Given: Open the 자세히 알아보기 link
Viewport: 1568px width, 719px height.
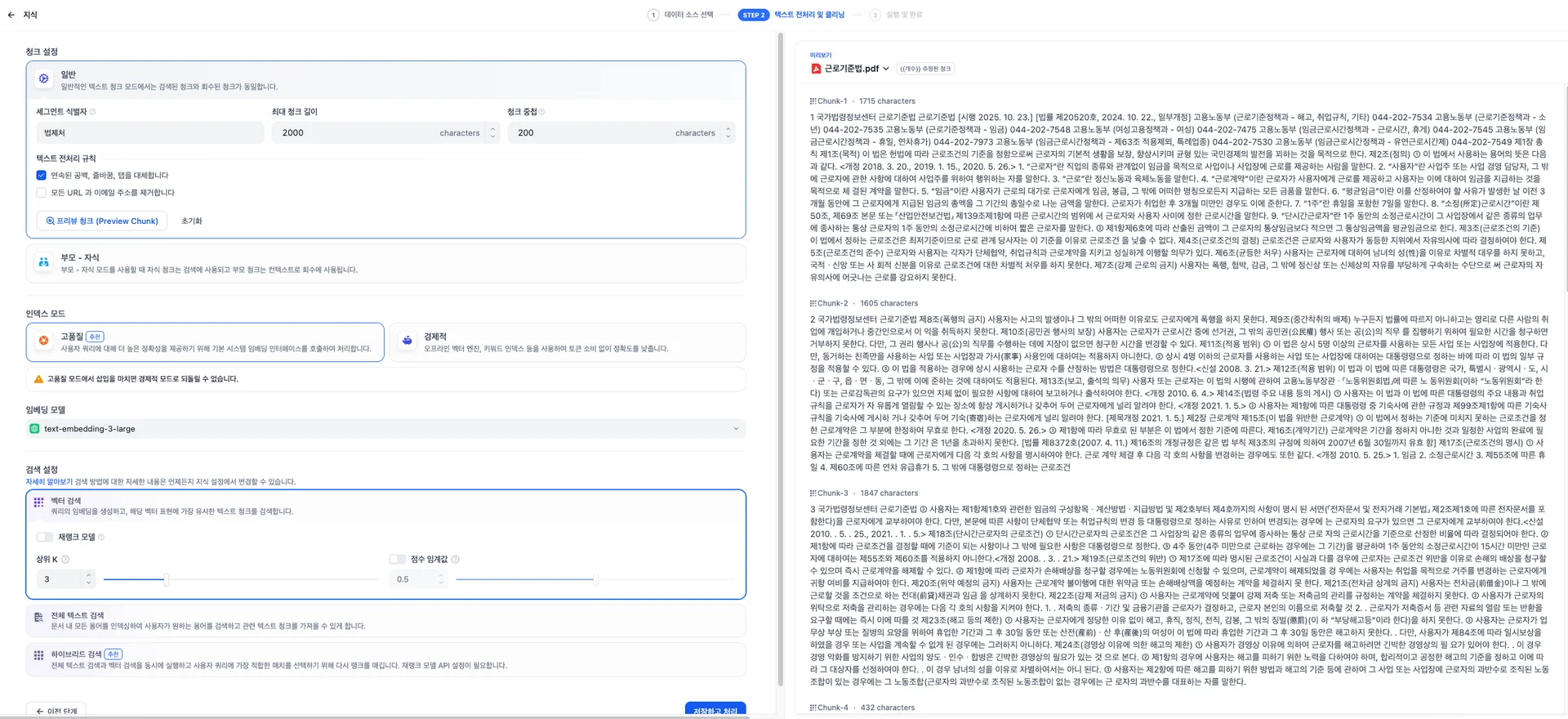Looking at the screenshot, I should point(49,482).
